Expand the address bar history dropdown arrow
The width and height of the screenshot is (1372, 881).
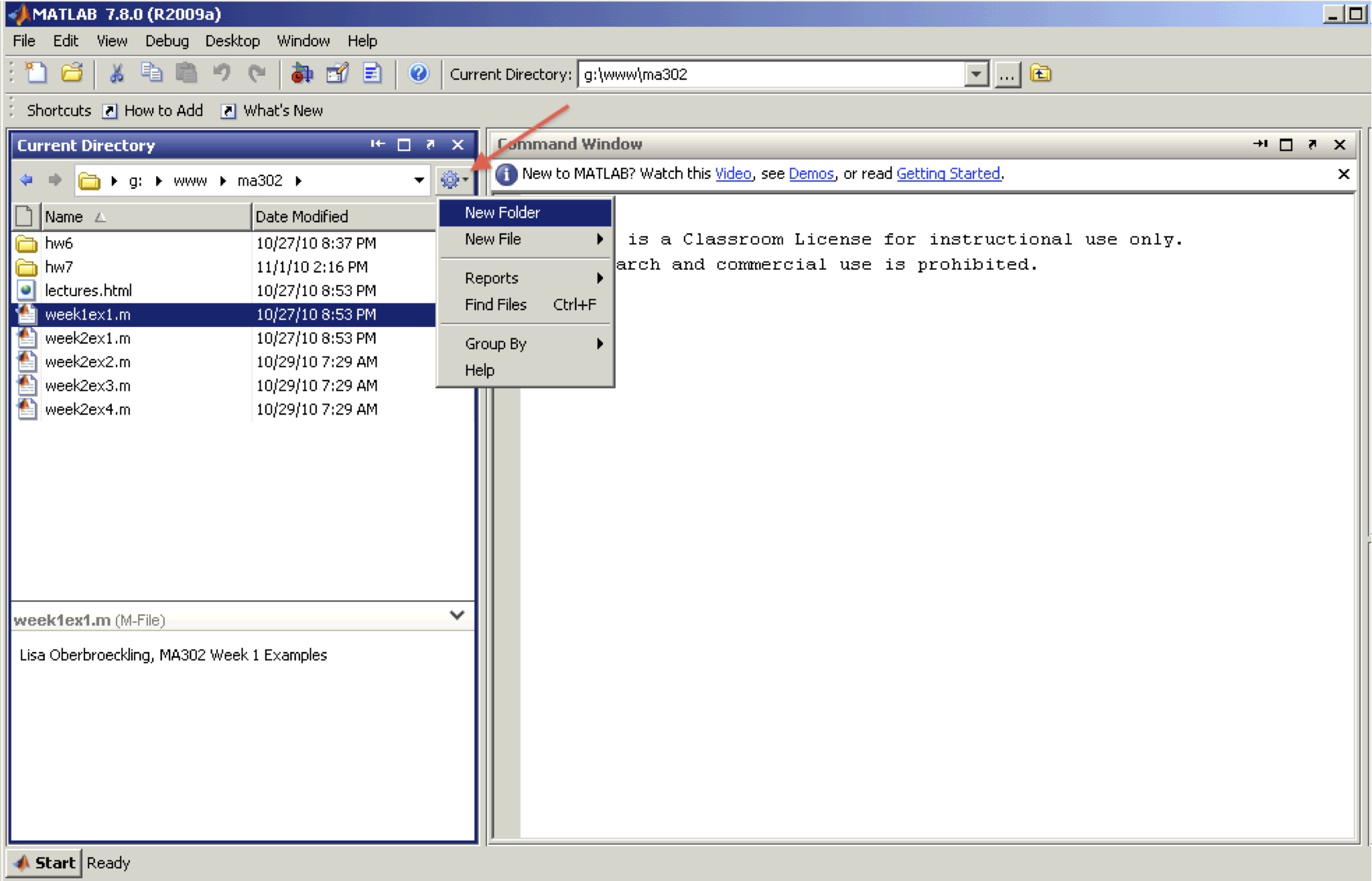[x=419, y=180]
